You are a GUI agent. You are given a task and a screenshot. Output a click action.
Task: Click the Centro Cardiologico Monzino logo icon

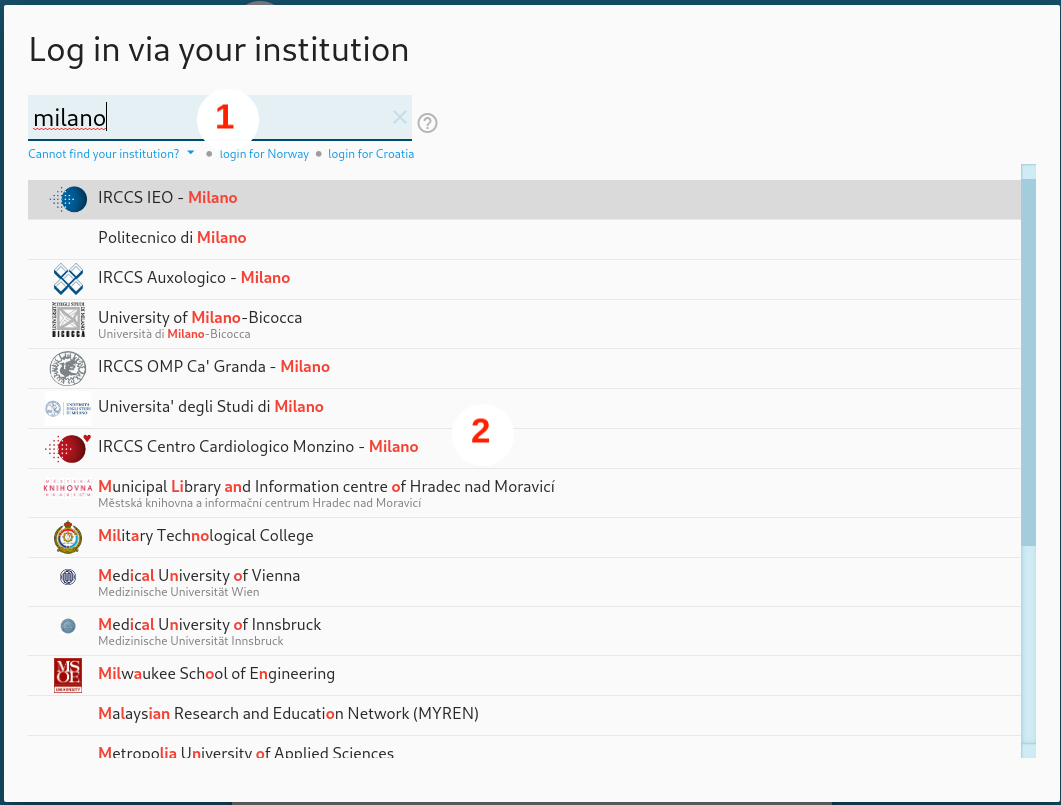point(68,448)
